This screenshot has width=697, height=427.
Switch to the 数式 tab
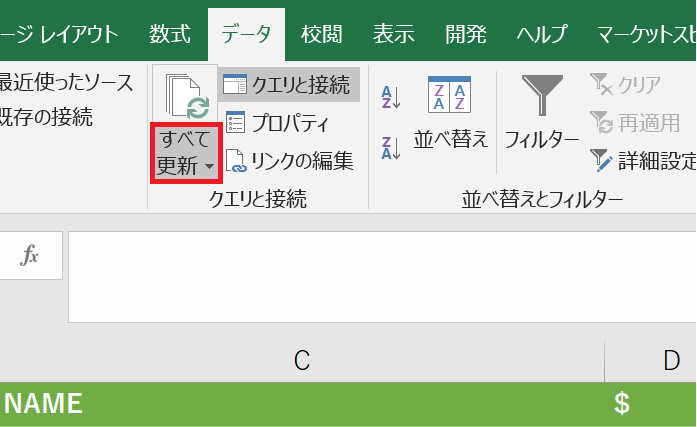click(170, 34)
